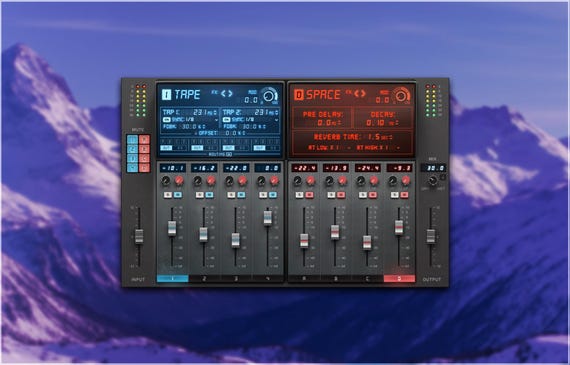This screenshot has width=570, height=365.
Task: Toggle the ON sync switch for Tap 2
Action: click(x=226, y=120)
